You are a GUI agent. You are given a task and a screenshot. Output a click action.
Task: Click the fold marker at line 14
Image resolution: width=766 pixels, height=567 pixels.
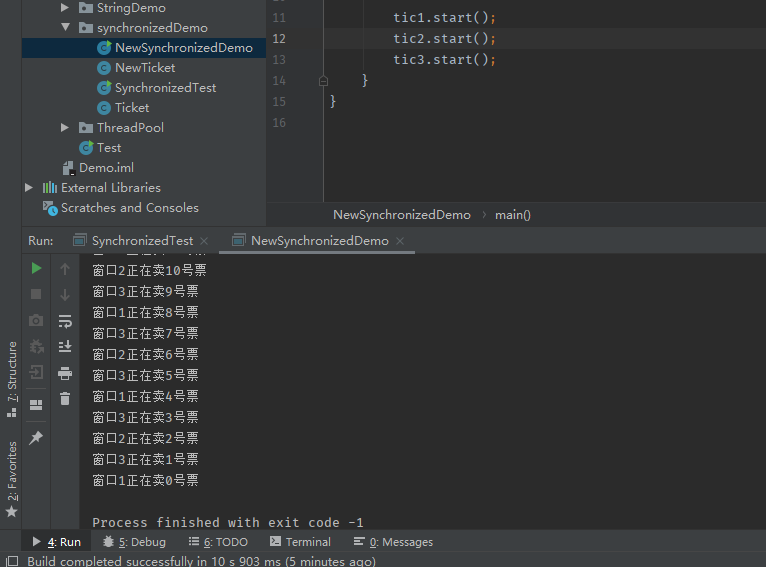pyautogui.click(x=323, y=81)
